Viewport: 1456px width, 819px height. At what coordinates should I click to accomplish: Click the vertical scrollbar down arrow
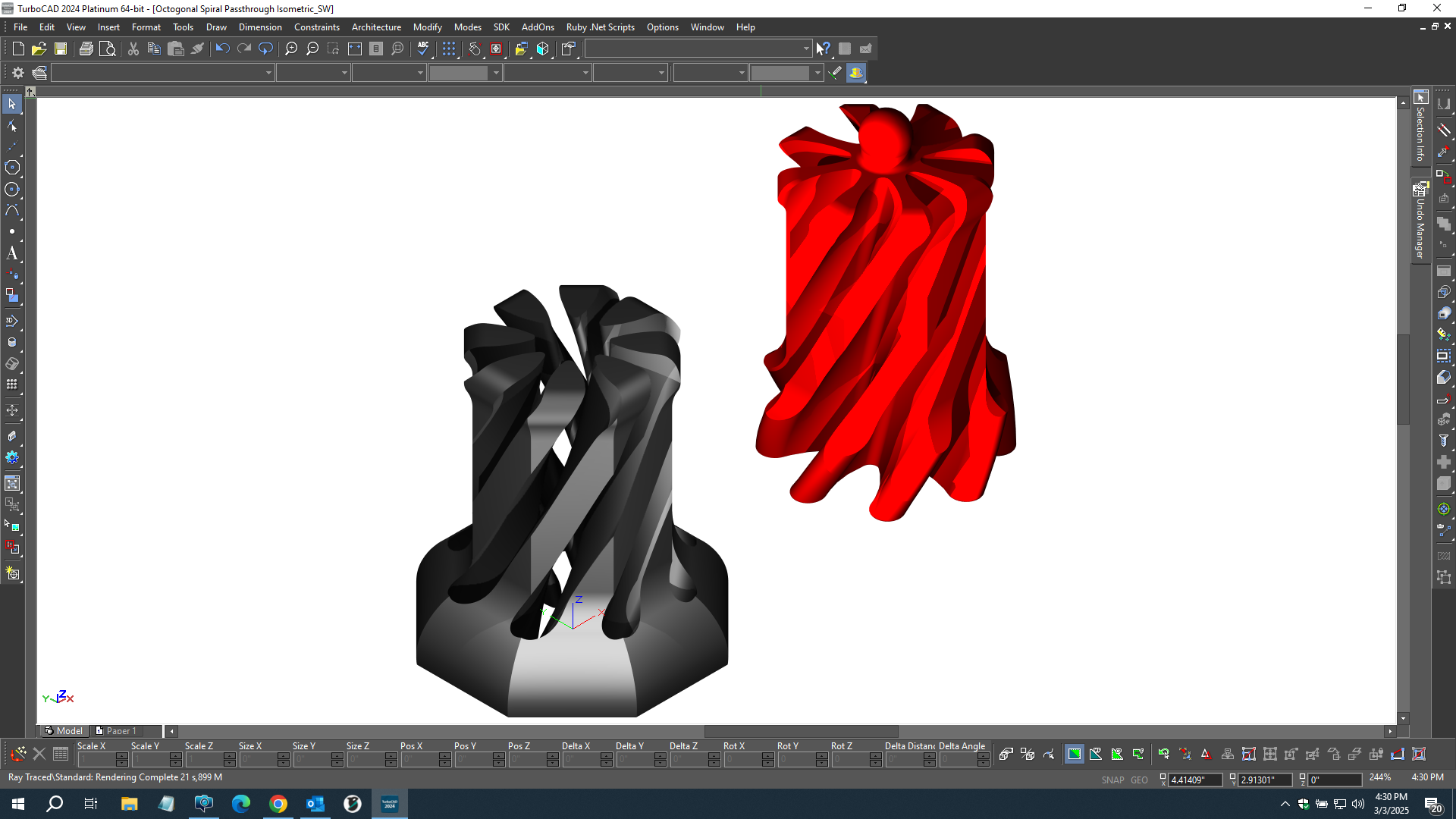(1404, 718)
